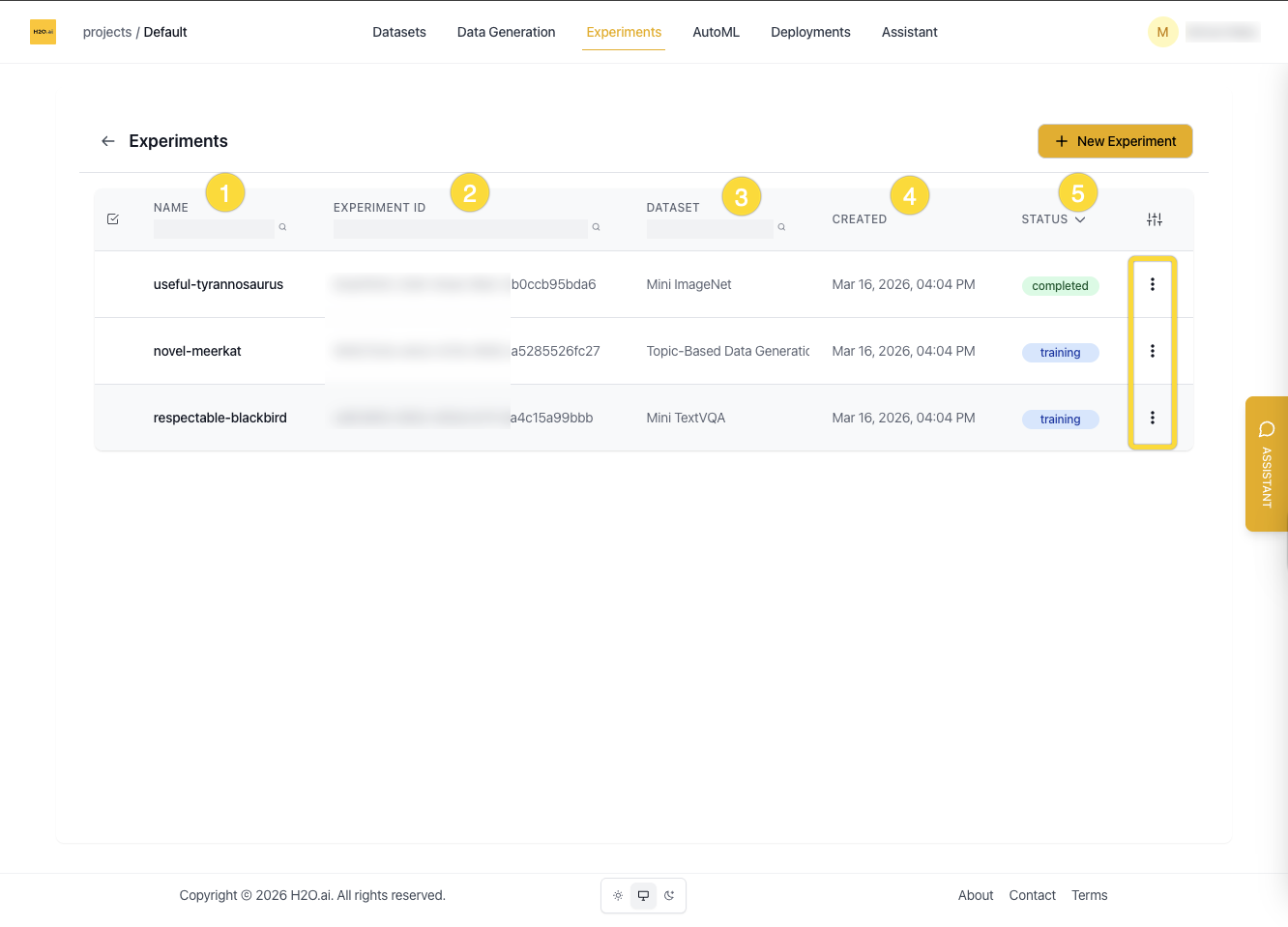Click the search icon in EXPERIMENT ID column

tap(596, 226)
